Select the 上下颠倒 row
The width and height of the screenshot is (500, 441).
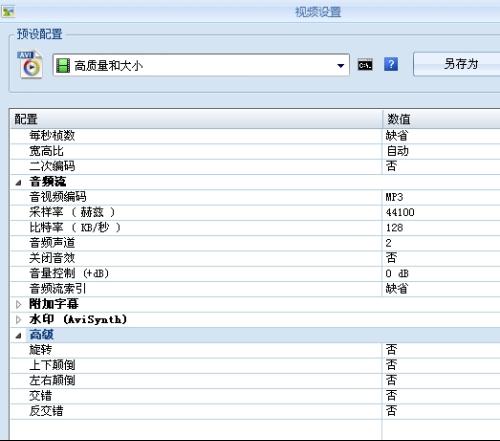(x=255, y=365)
